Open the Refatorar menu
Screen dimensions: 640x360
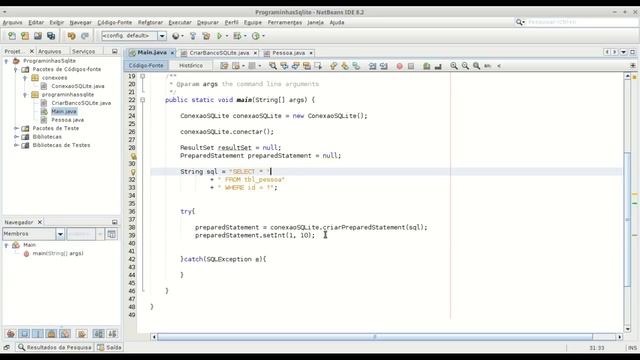[x=150, y=22]
